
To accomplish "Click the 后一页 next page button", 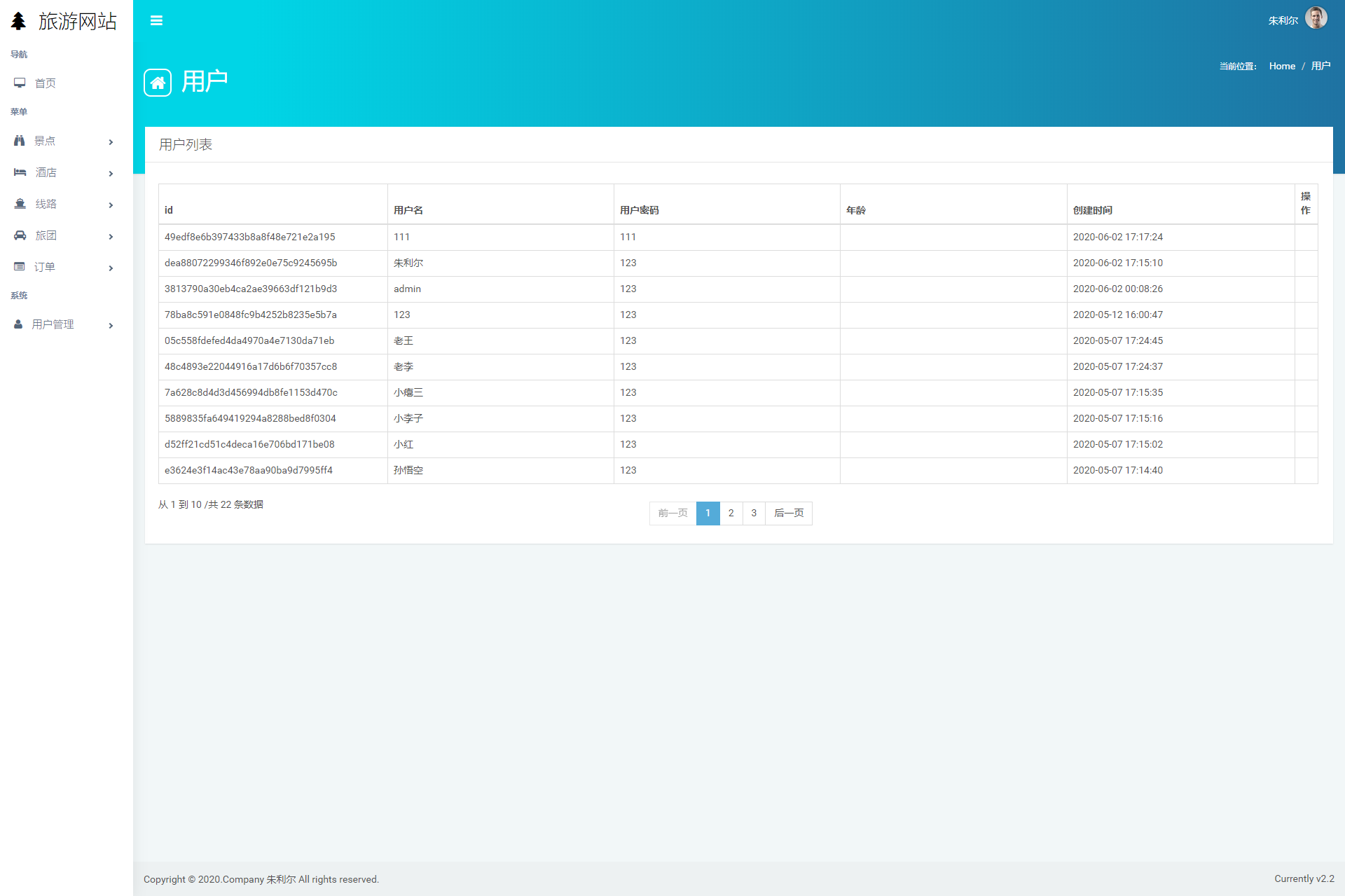I will (x=789, y=514).
